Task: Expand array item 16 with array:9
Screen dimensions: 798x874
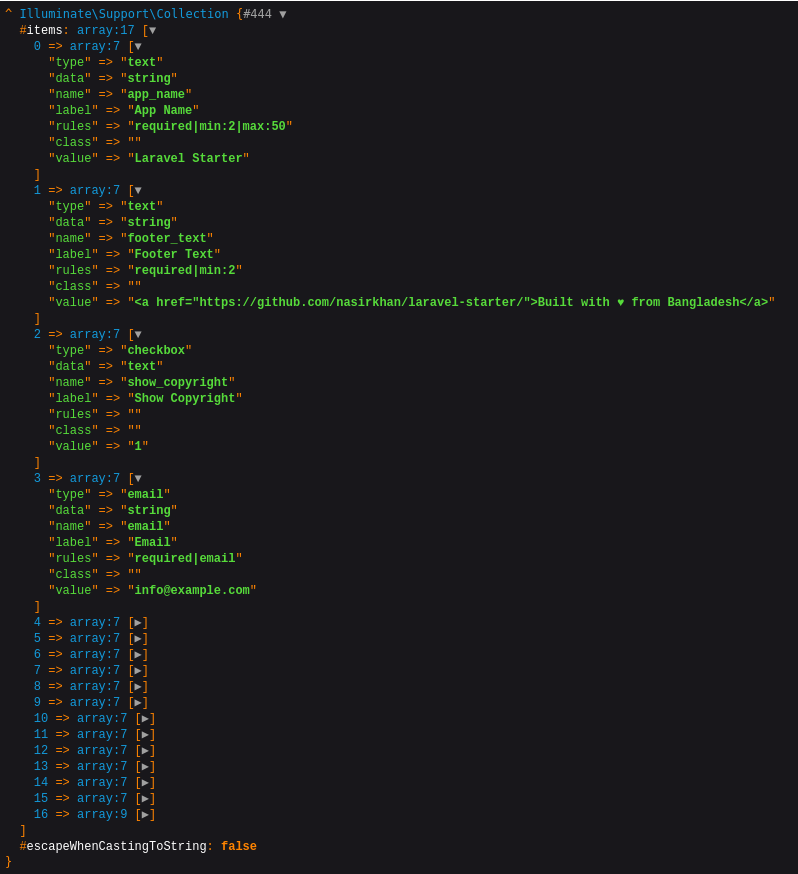Action: pos(145,815)
